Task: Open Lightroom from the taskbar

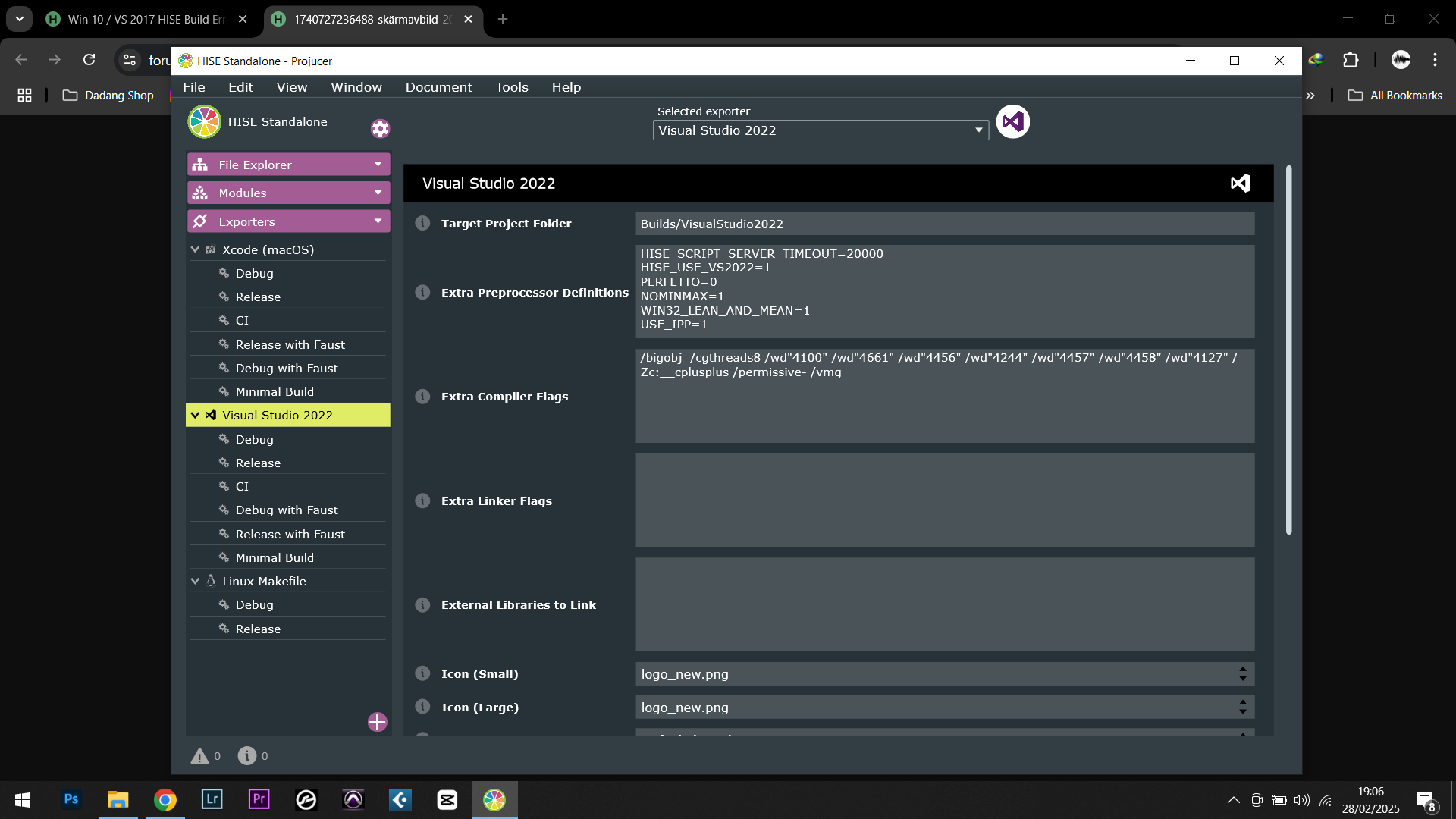Action: point(212,799)
